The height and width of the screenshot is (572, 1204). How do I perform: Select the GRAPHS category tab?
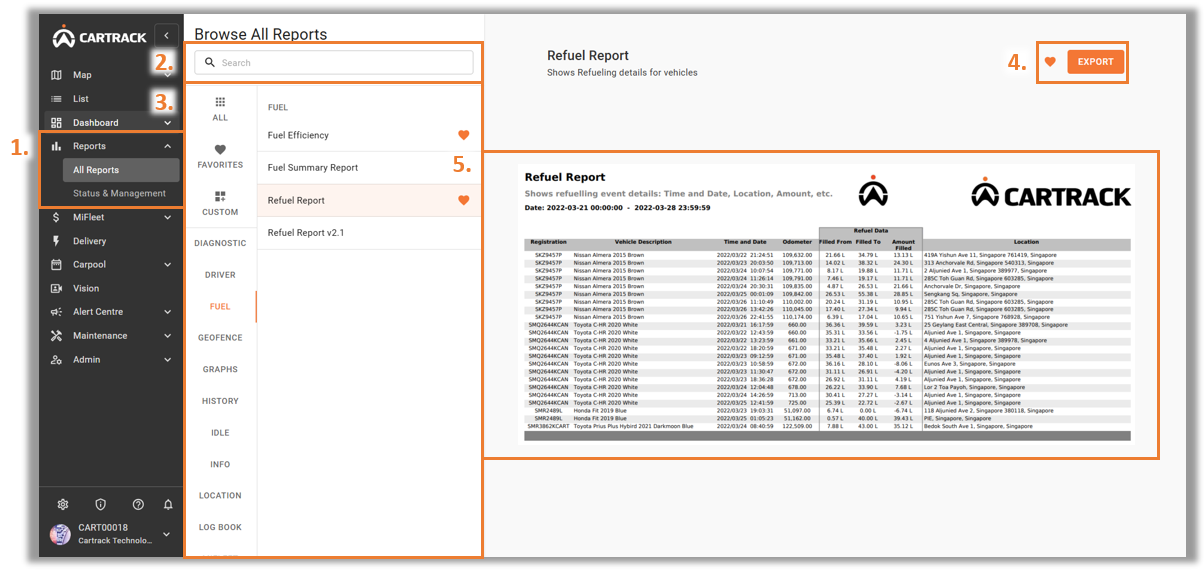coord(220,370)
